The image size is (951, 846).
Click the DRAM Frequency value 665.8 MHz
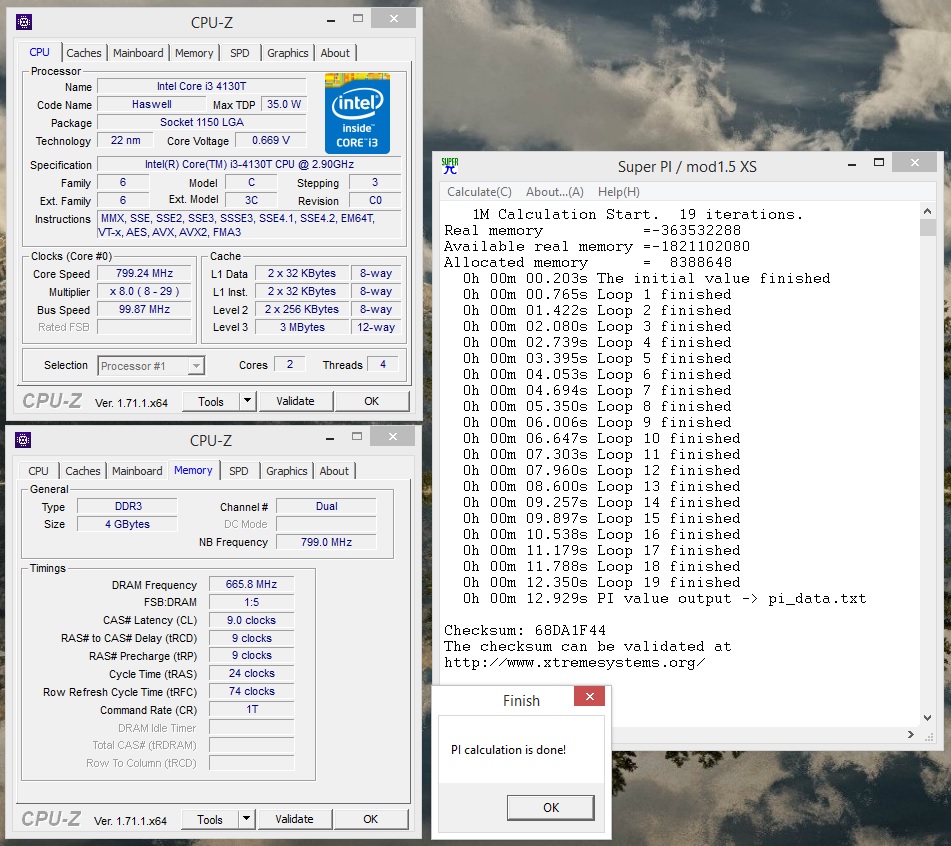251,584
